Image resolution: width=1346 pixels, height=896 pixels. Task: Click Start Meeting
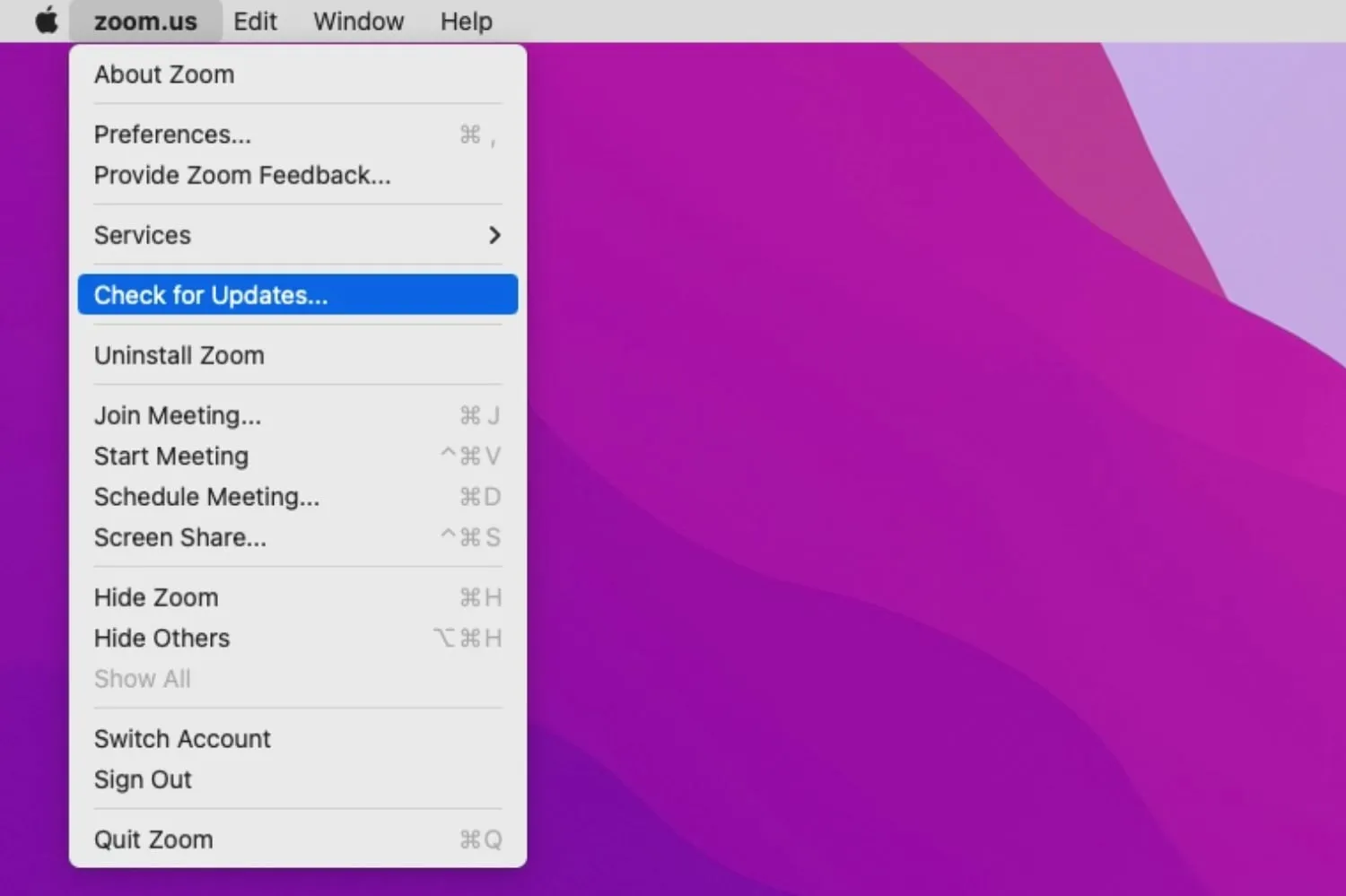tap(171, 456)
